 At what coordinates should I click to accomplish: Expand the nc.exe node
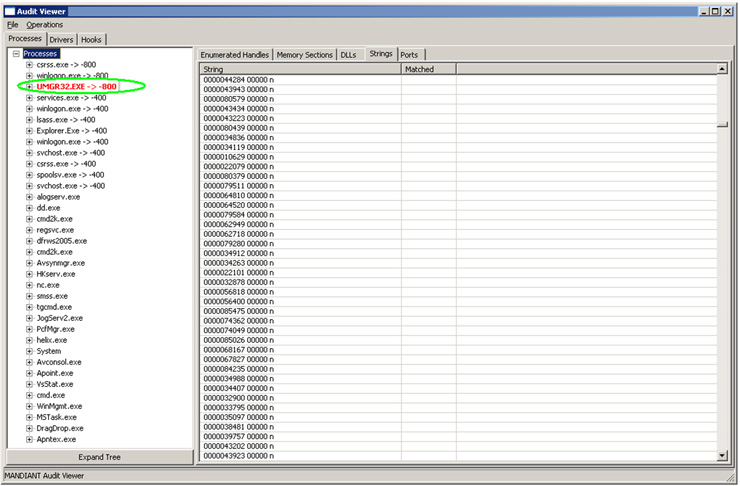pos(29,285)
